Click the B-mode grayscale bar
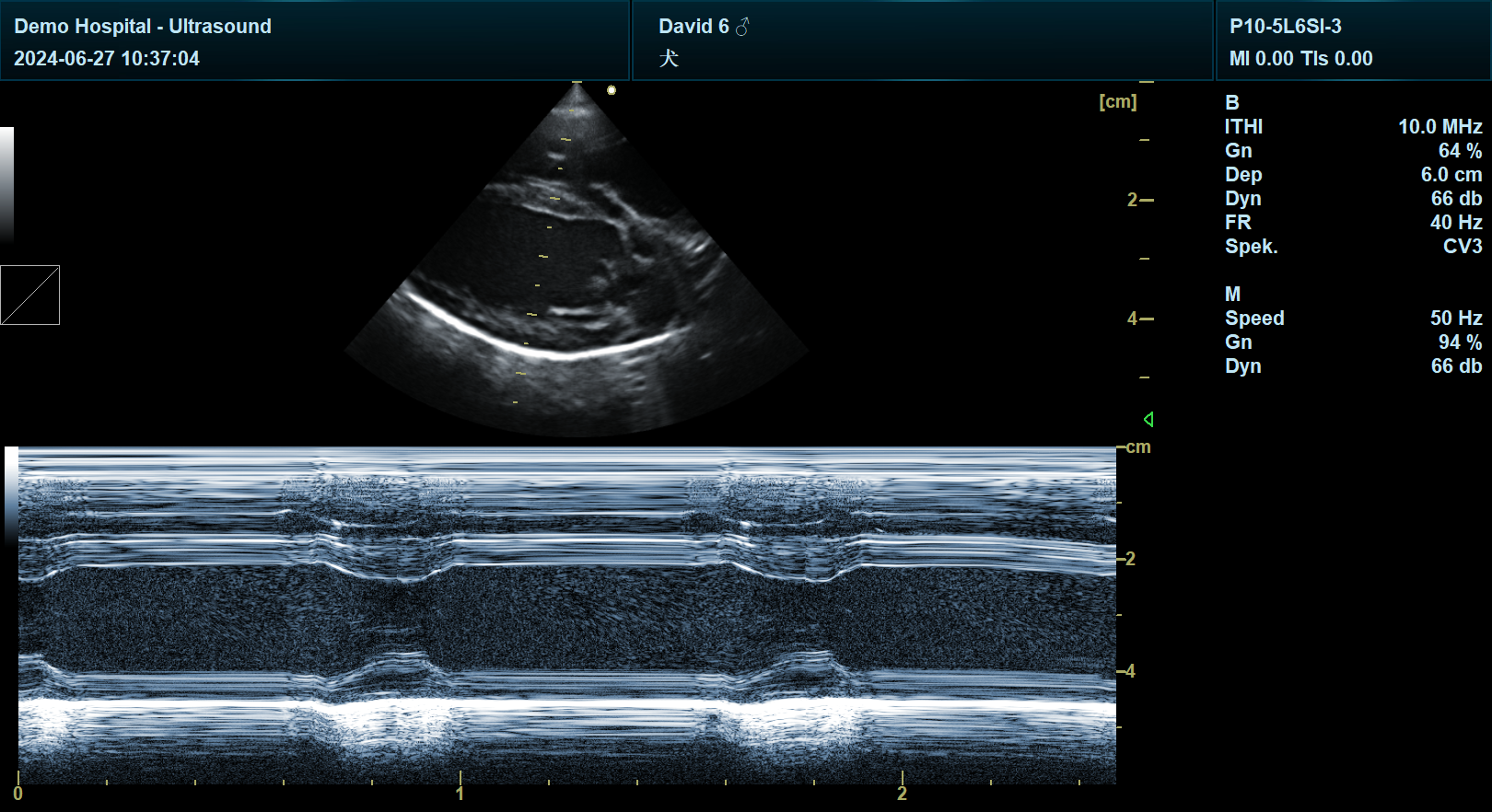Viewport: 1492px width, 812px height. (6, 184)
